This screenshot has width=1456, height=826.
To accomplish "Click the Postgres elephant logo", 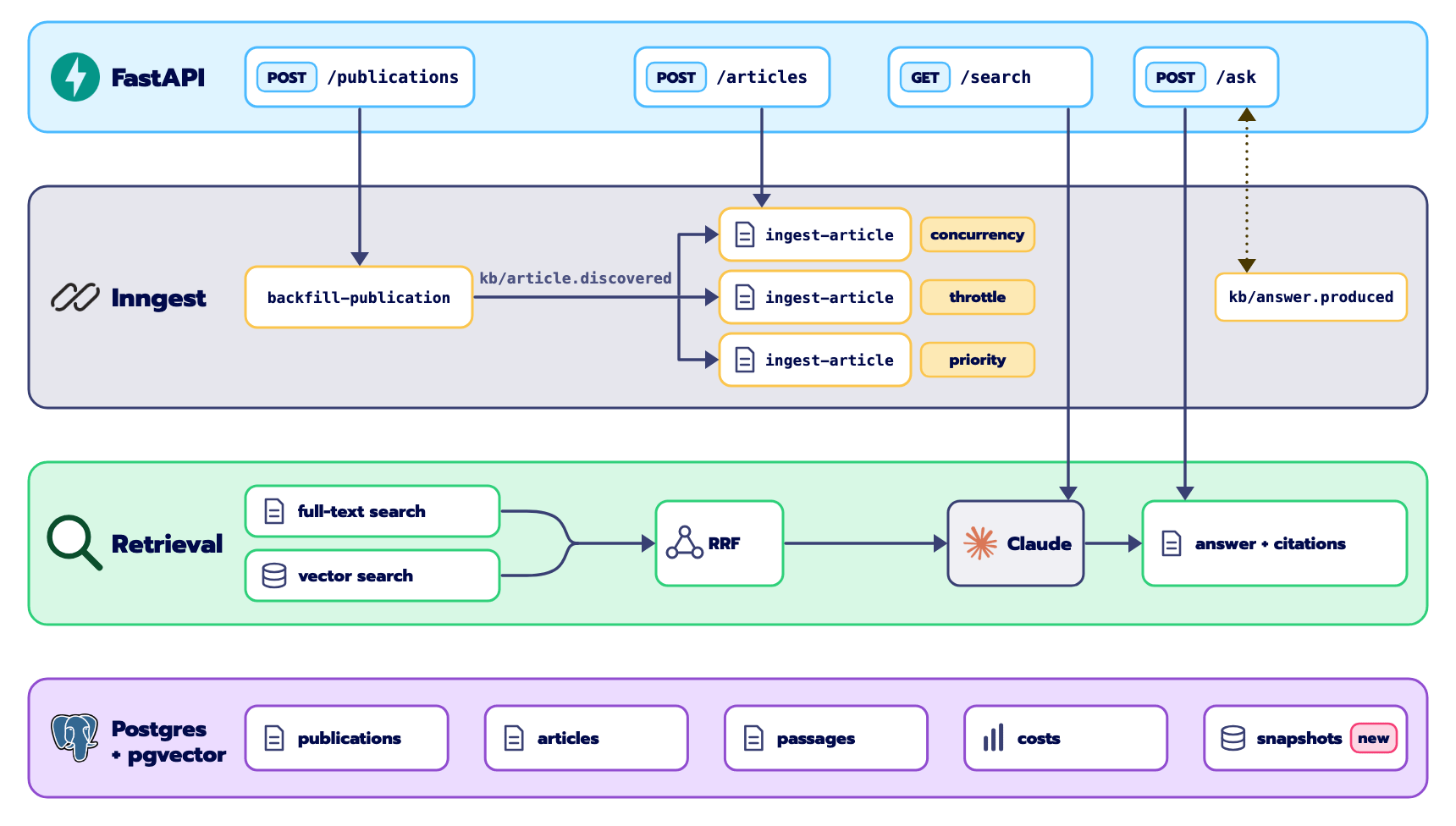I will pos(74,737).
